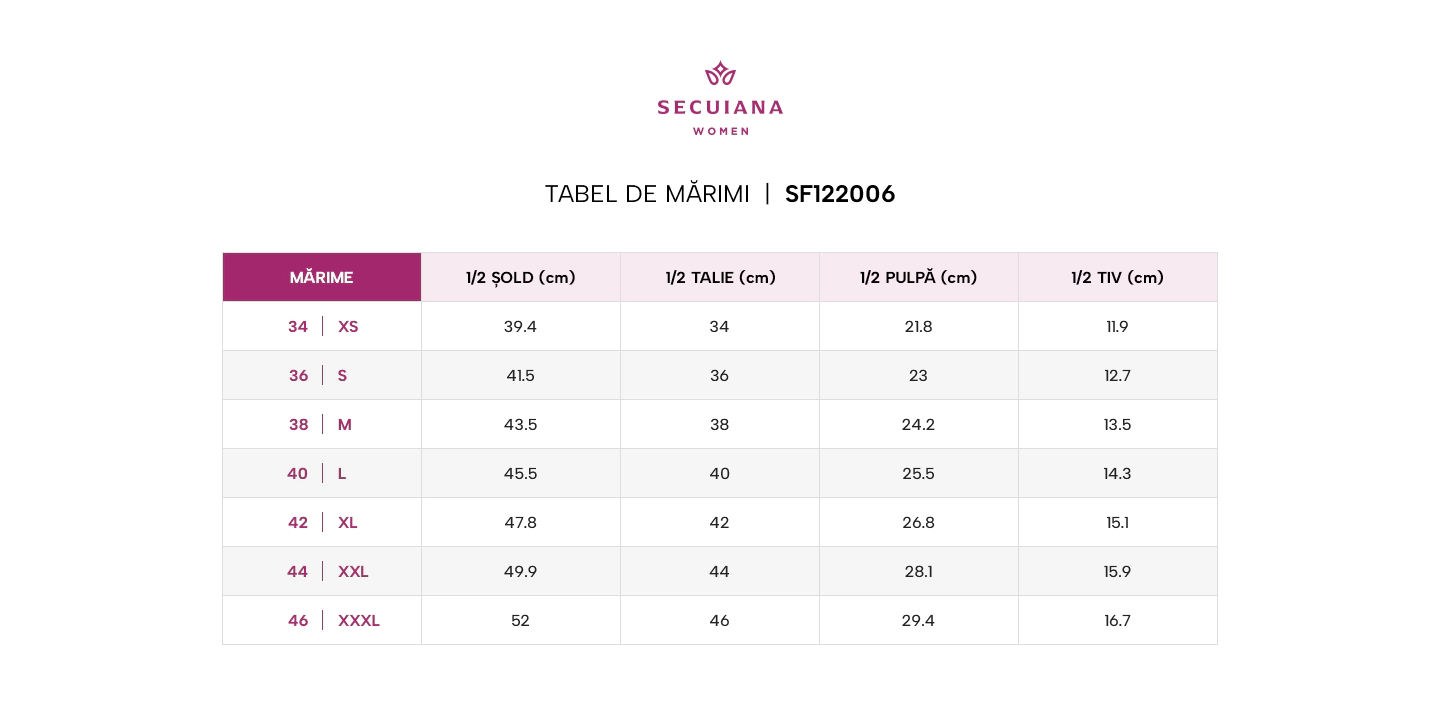Click the SECUIANA brand name text
The width and height of the screenshot is (1440, 720).
(720, 107)
